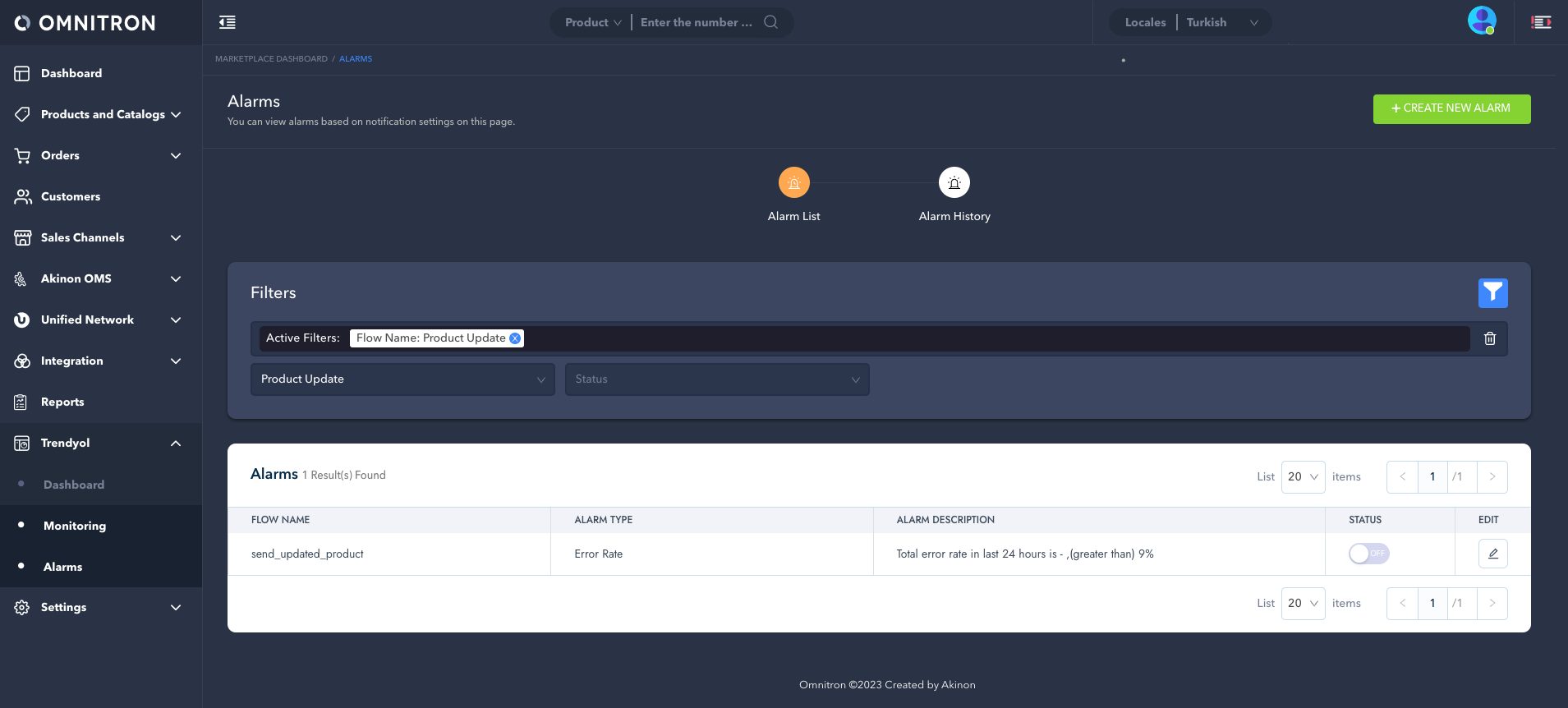Open Monitoring under Trendyol
Image resolution: width=1568 pixels, height=708 pixels.
(x=75, y=526)
